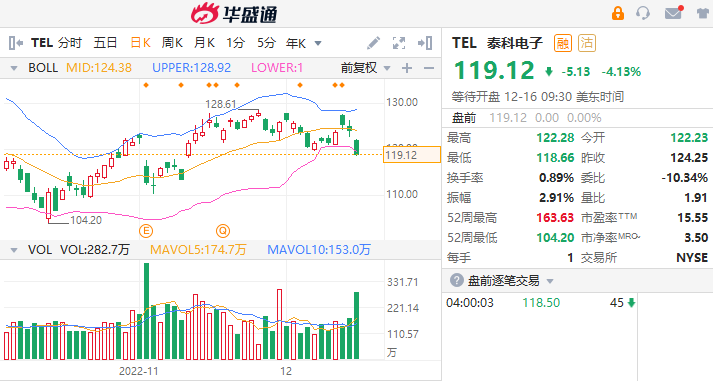The image size is (713, 381).
Task: Zoom in chart with plus button
Action: pyautogui.click(x=407, y=68)
